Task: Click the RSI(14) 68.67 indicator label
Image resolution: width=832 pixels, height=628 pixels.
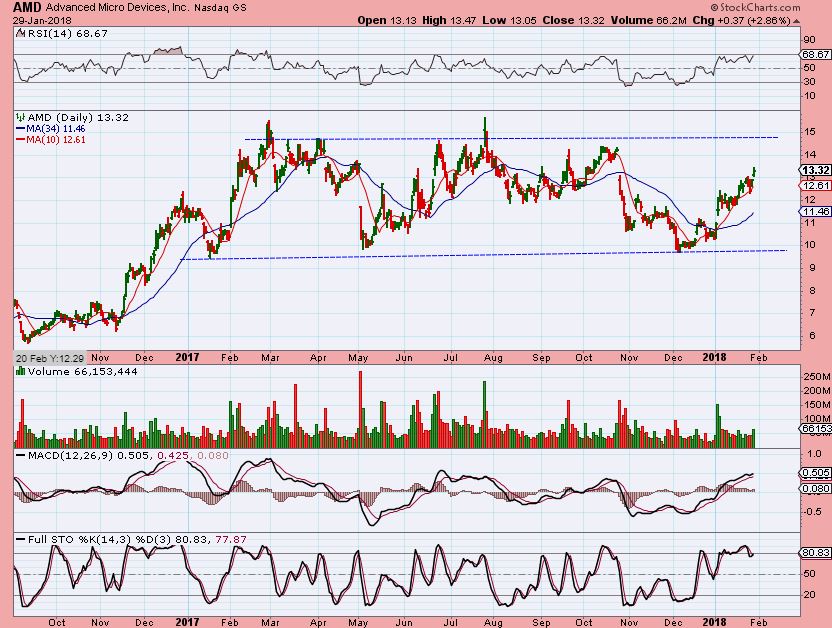Action: (66, 33)
